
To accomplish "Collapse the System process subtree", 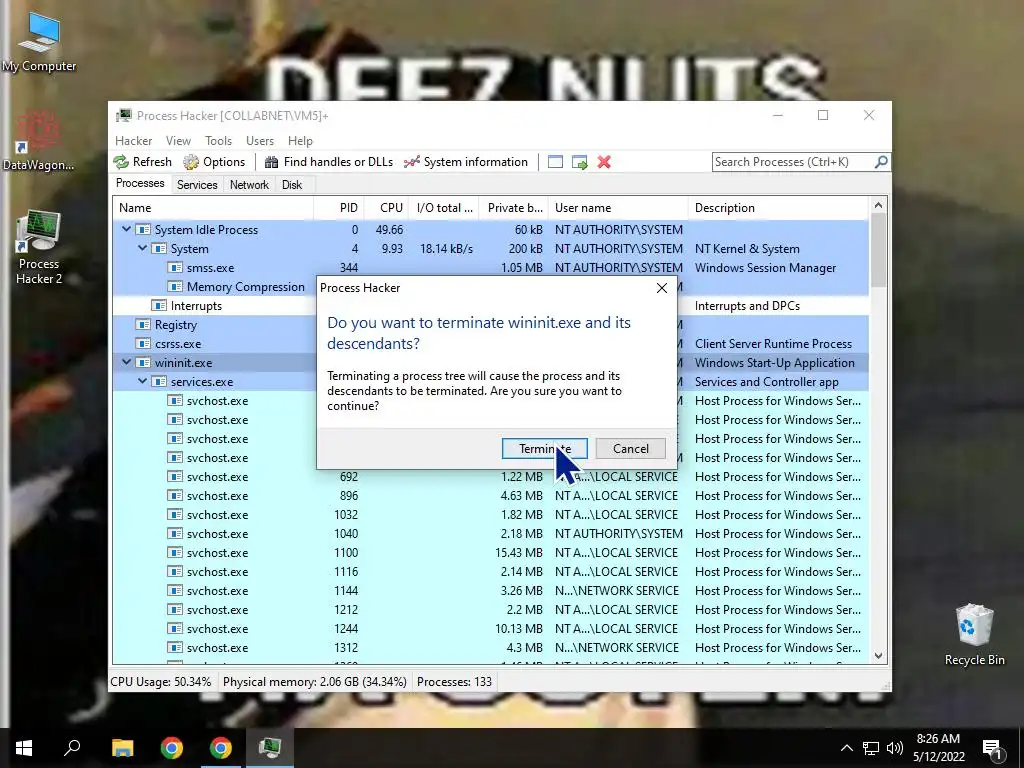I will (x=142, y=248).
